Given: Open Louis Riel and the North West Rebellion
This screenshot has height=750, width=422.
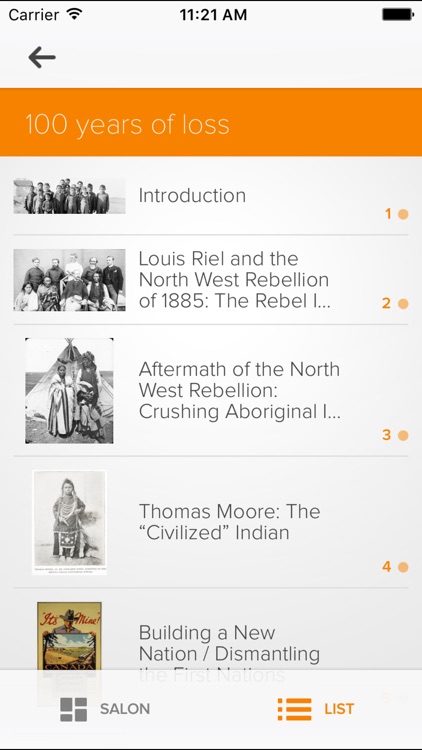Looking at the screenshot, I should (211, 280).
